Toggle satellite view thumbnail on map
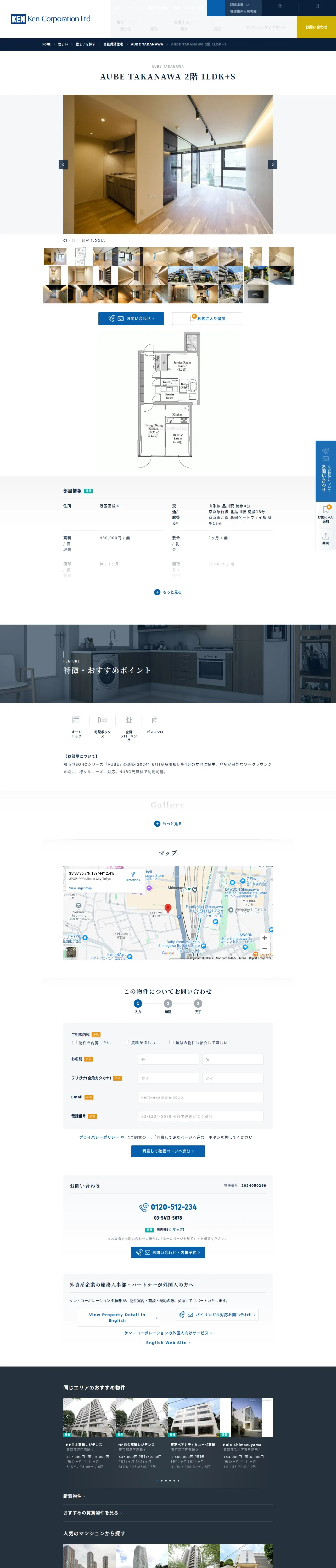Screen dimensions: 336x1568 (x=72, y=952)
